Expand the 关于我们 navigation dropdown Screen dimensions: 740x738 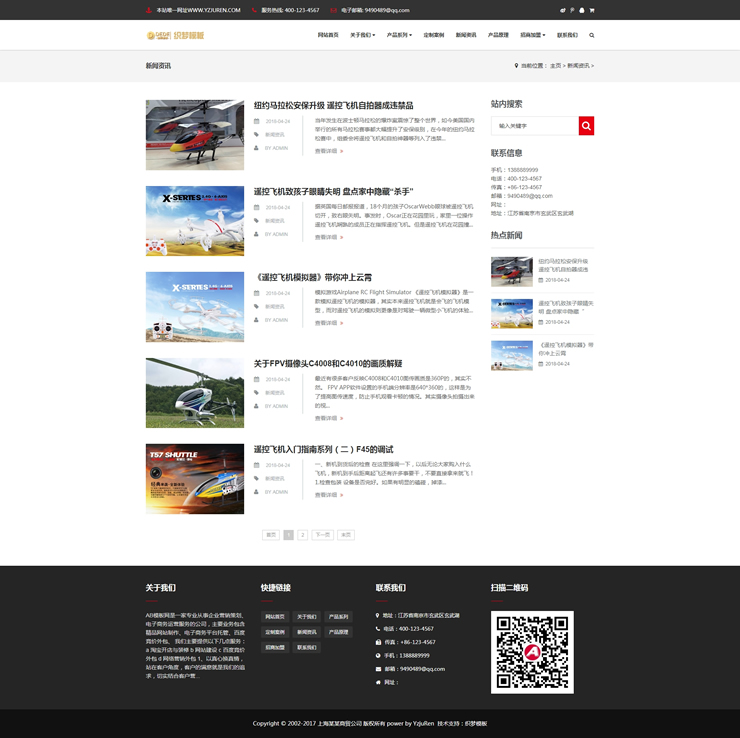point(362,35)
